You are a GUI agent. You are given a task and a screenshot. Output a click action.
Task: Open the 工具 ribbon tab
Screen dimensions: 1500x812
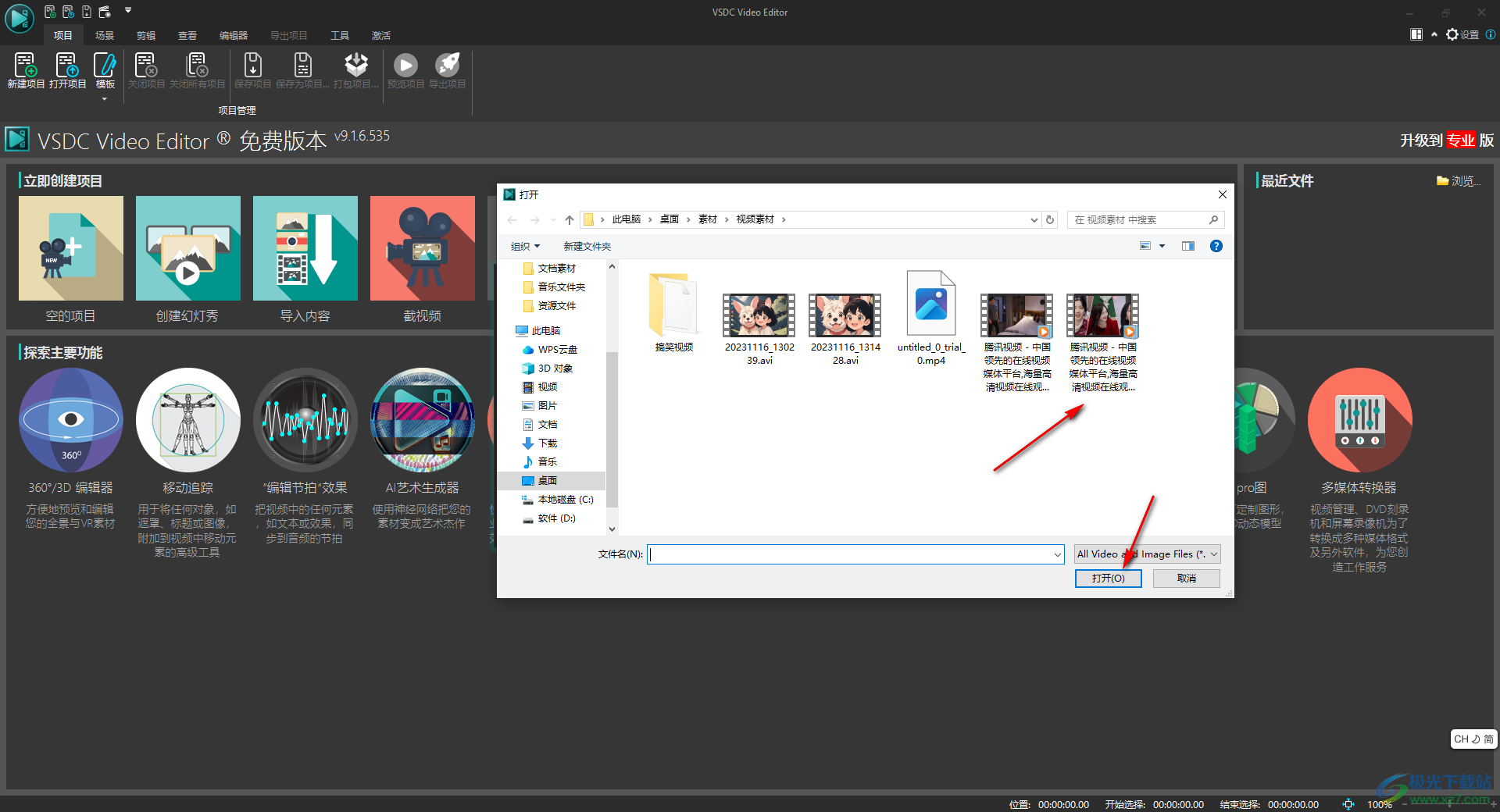tap(340, 35)
